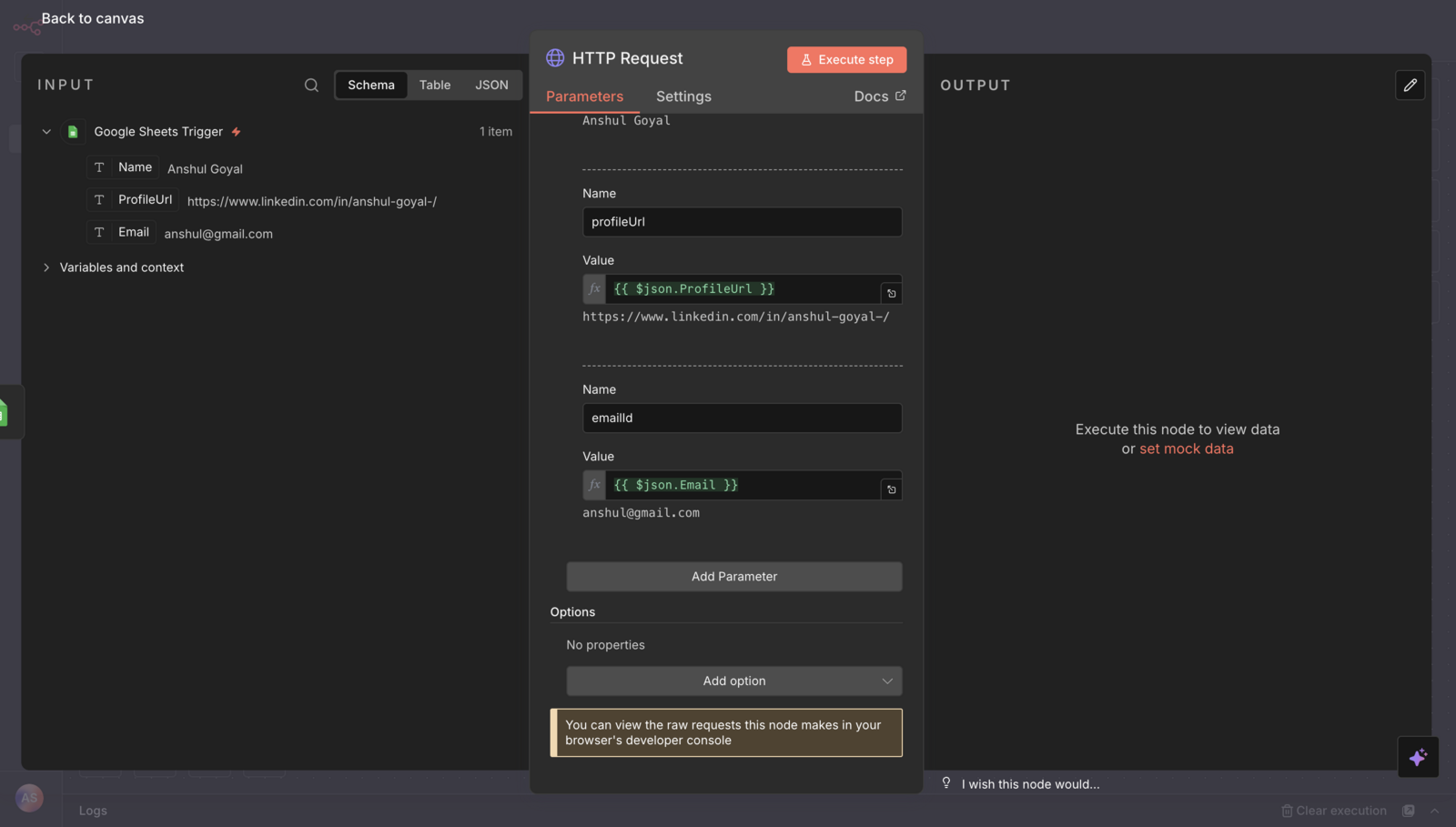The width and height of the screenshot is (1456, 827).
Task: Click the fx icon of profileUrl value
Action: tap(594, 288)
